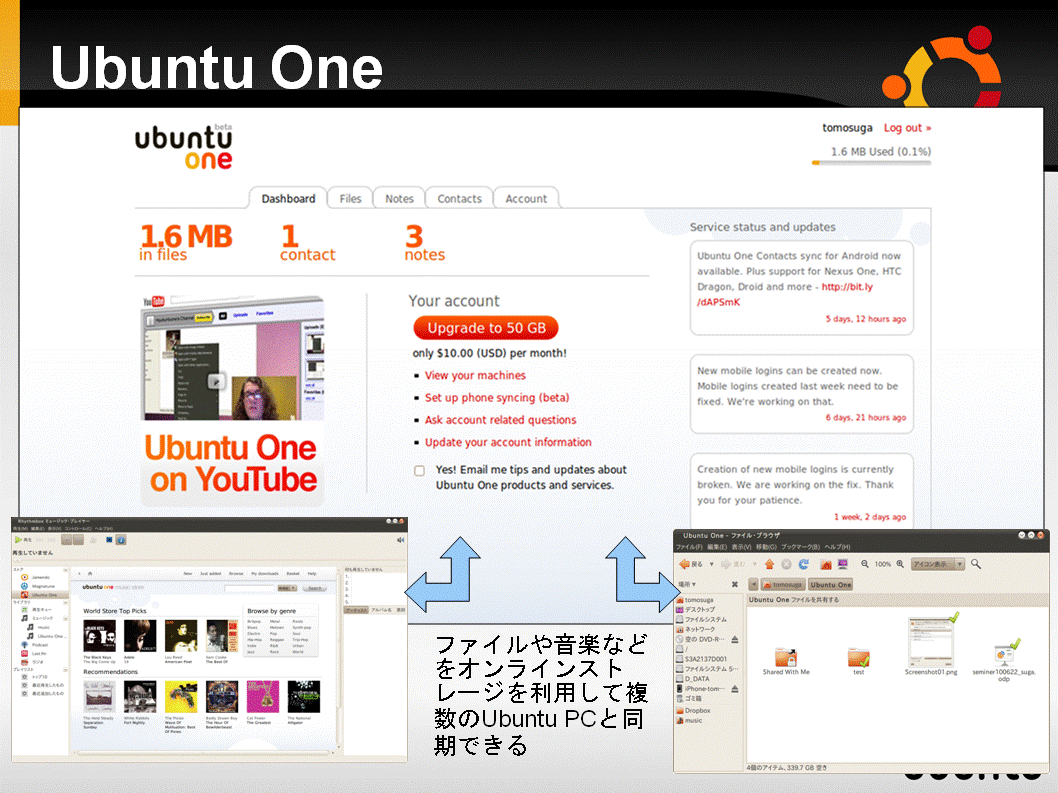Click the search magnifier in file browser

click(976, 564)
